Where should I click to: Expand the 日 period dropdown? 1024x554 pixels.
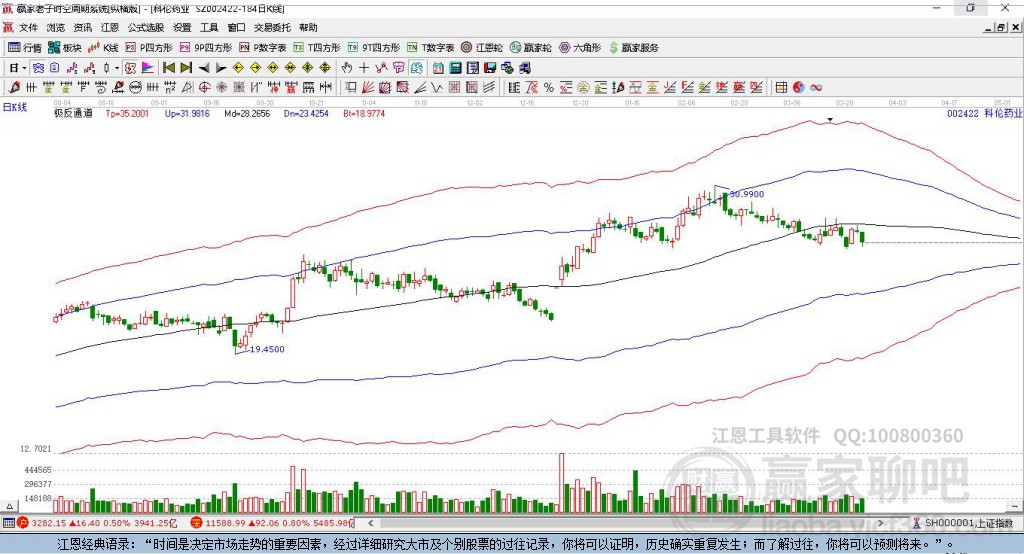coord(24,68)
